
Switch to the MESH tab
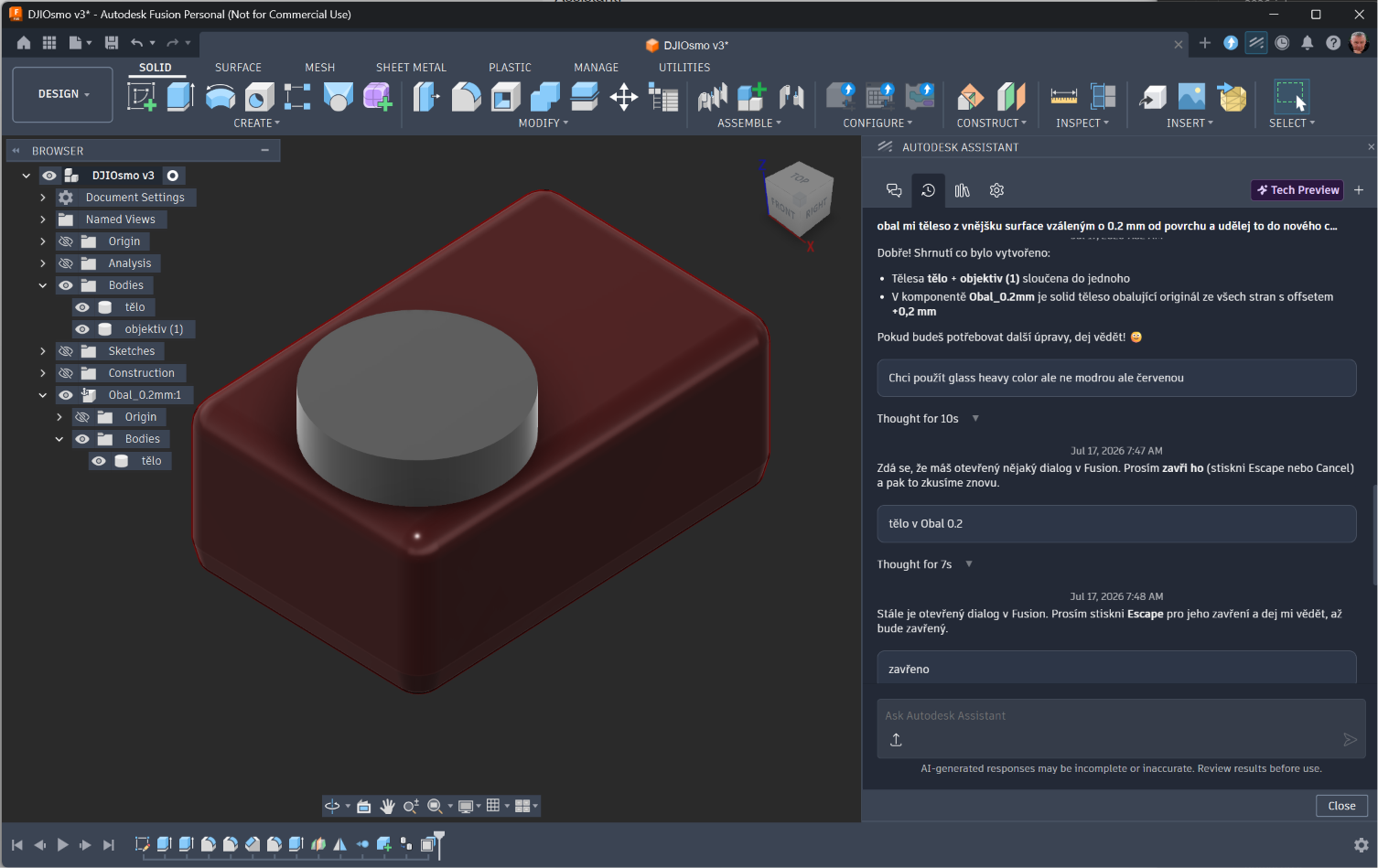pos(320,68)
